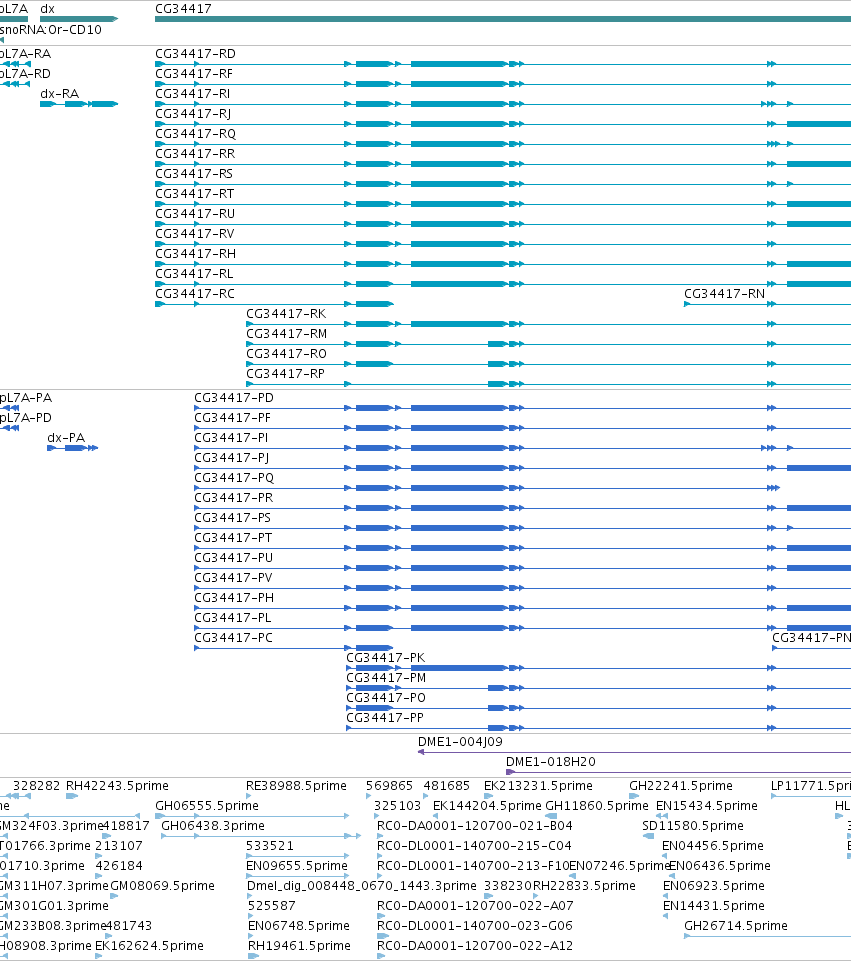Select protein CG34417-PS label
This screenshot has width=851, height=961.
point(233,518)
